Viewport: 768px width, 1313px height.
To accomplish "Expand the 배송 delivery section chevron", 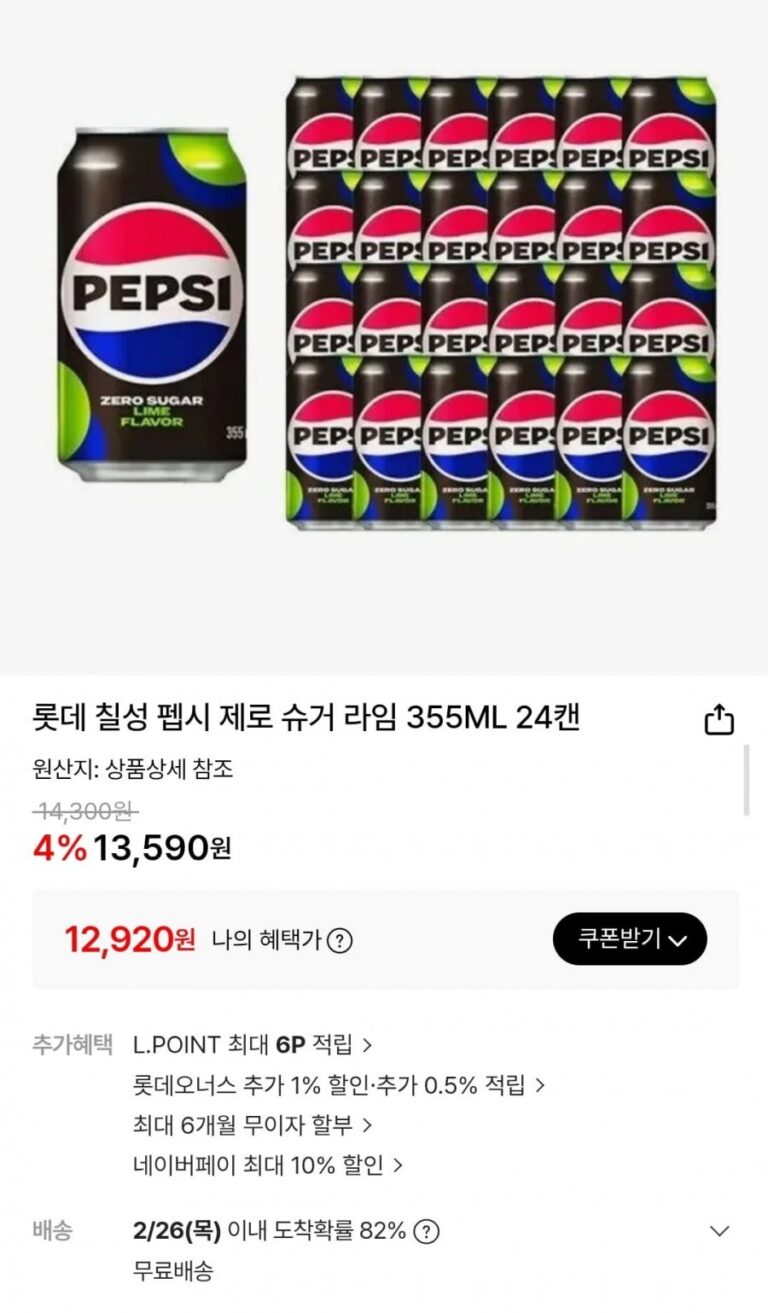I will (719, 1231).
